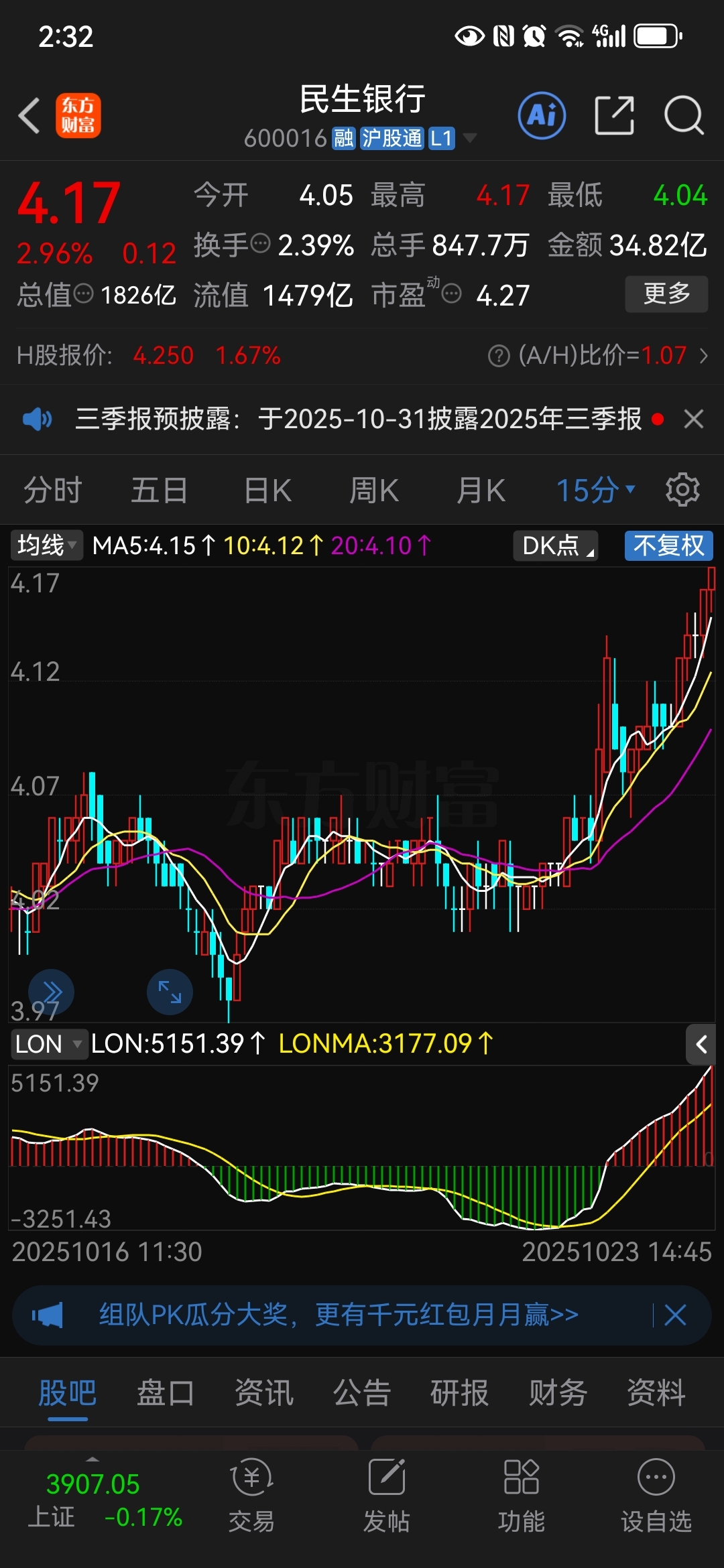Tap the speaker announcement icon

pos(37,419)
